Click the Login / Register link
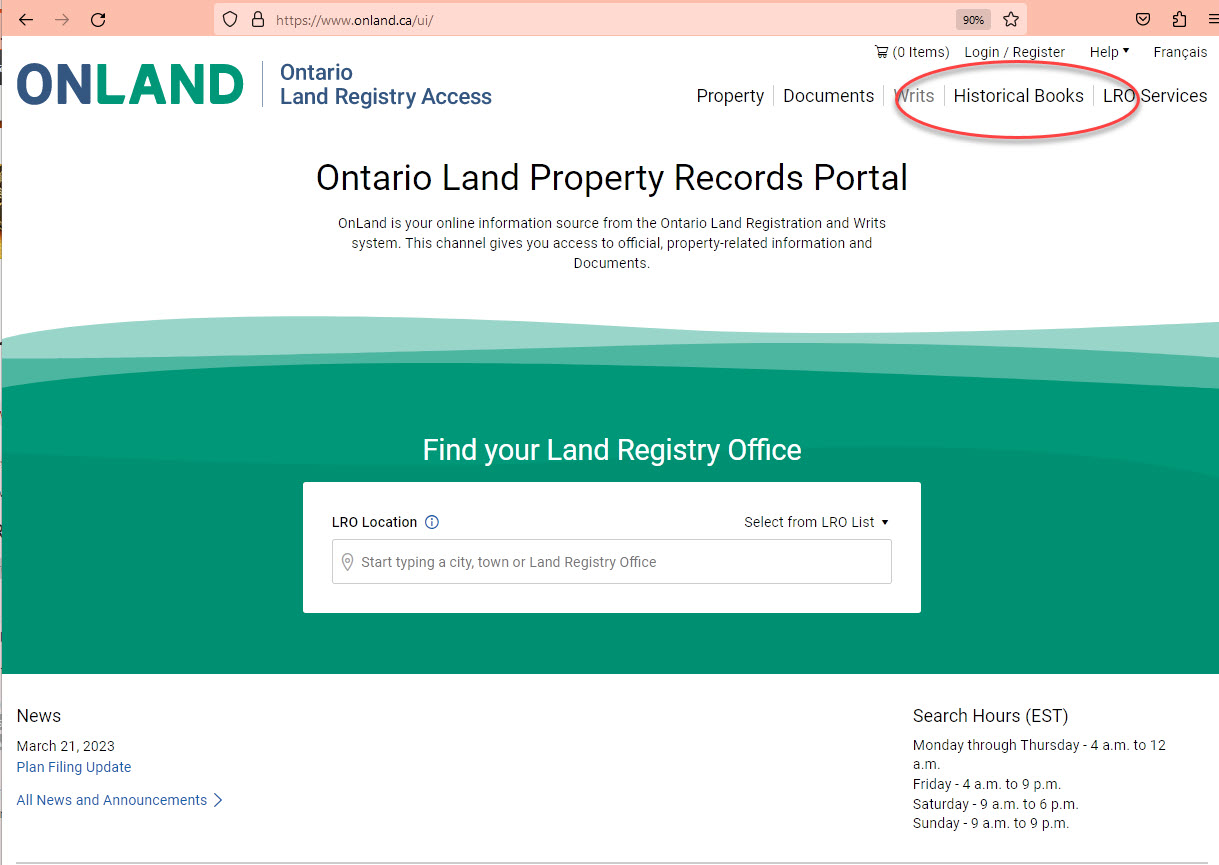 coord(1013,51)
